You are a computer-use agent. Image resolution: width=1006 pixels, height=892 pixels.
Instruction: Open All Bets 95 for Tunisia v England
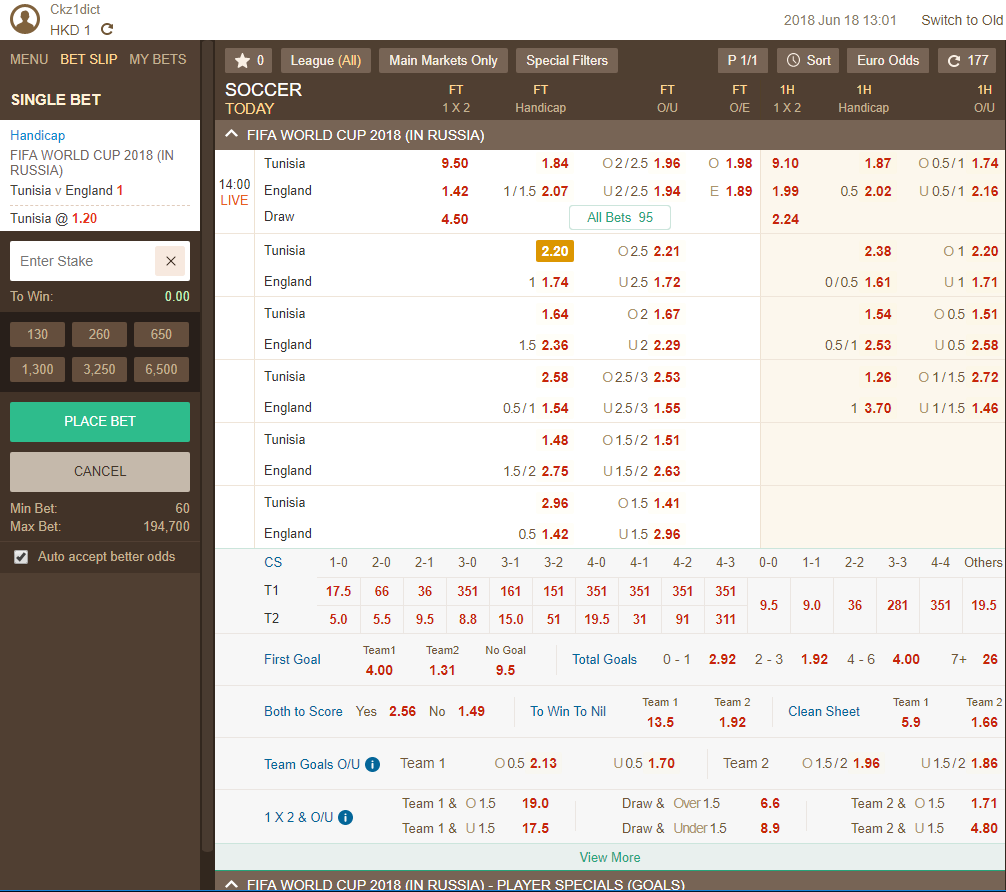[620, 218]
